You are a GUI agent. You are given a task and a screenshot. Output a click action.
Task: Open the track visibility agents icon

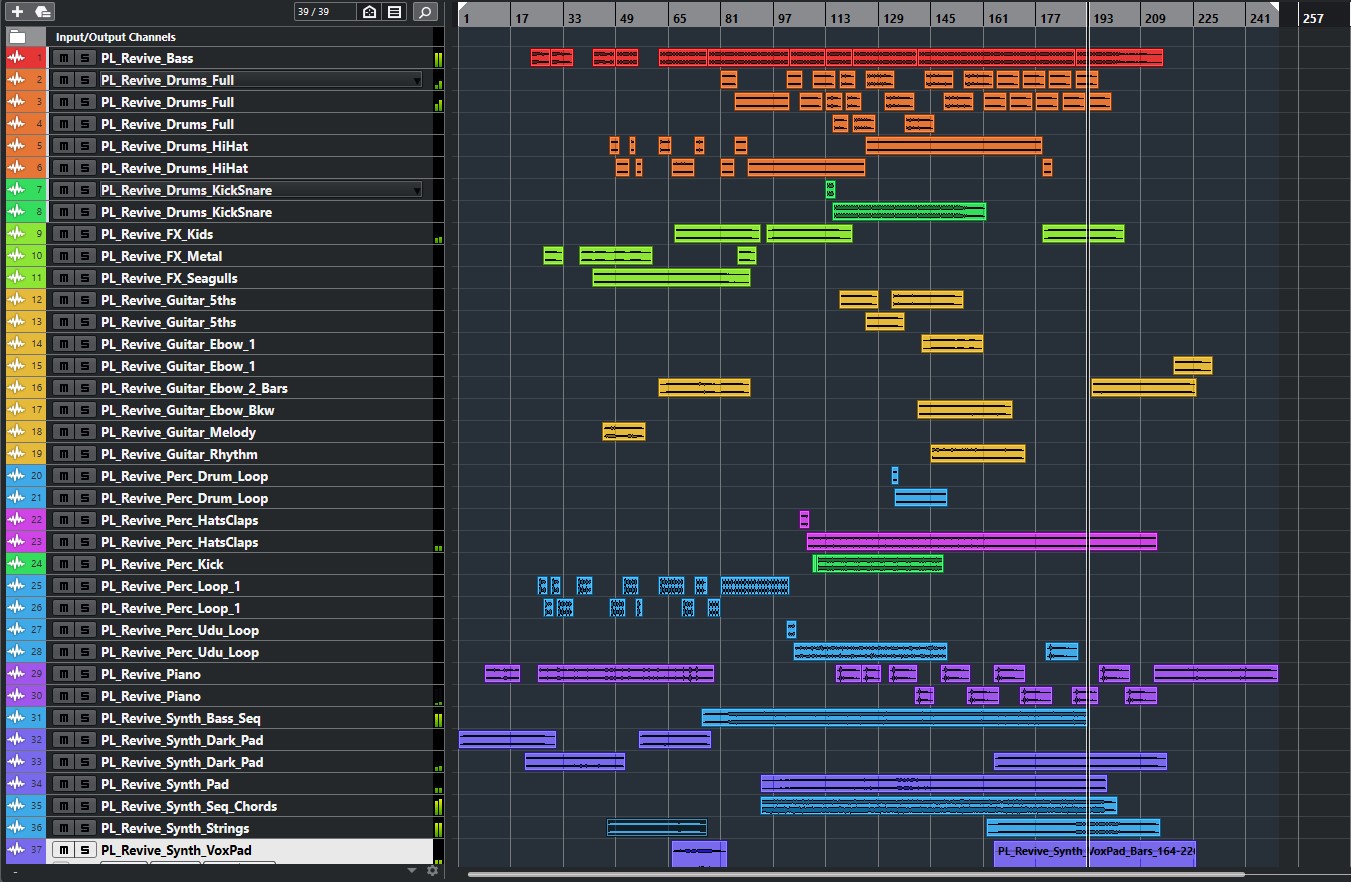tap(370, 12)
